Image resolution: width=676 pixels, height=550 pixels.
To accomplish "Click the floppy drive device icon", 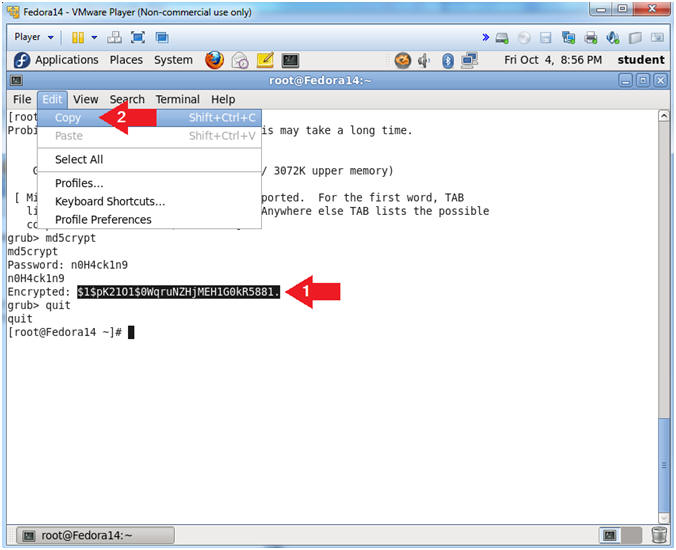I will (x=546, y=38).
